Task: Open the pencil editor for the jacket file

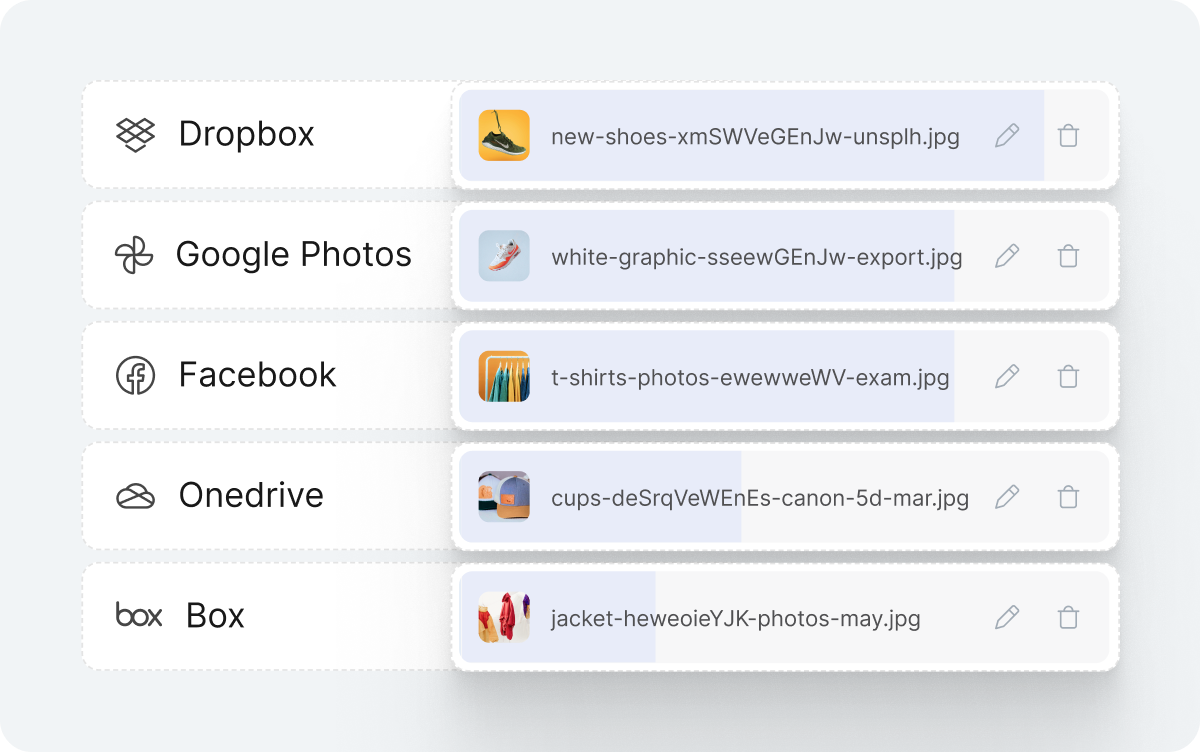Action: click(1007, 618)
